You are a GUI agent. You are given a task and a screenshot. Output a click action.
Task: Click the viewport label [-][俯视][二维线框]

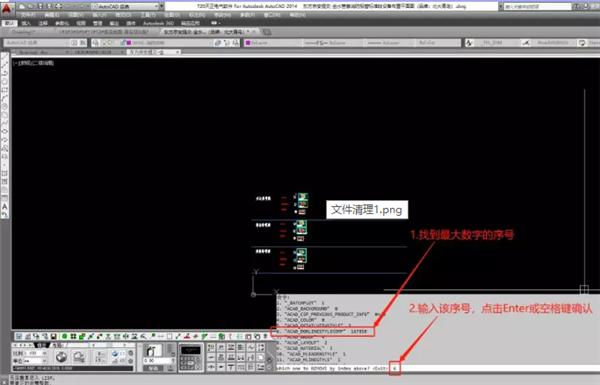[x=34, y=63]
